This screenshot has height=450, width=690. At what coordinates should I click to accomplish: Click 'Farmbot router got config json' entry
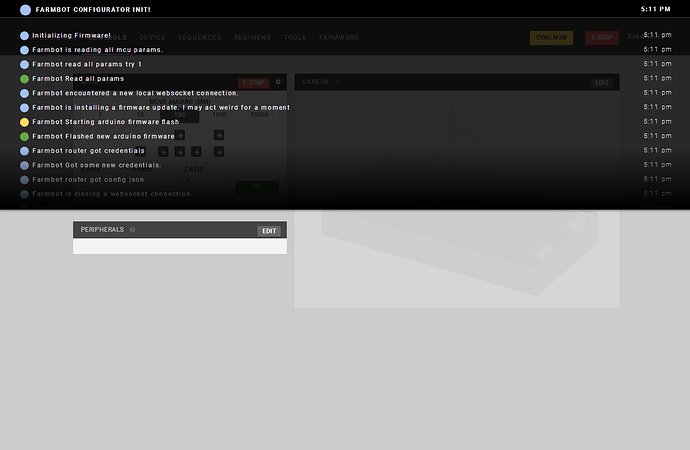pos(88,179)
